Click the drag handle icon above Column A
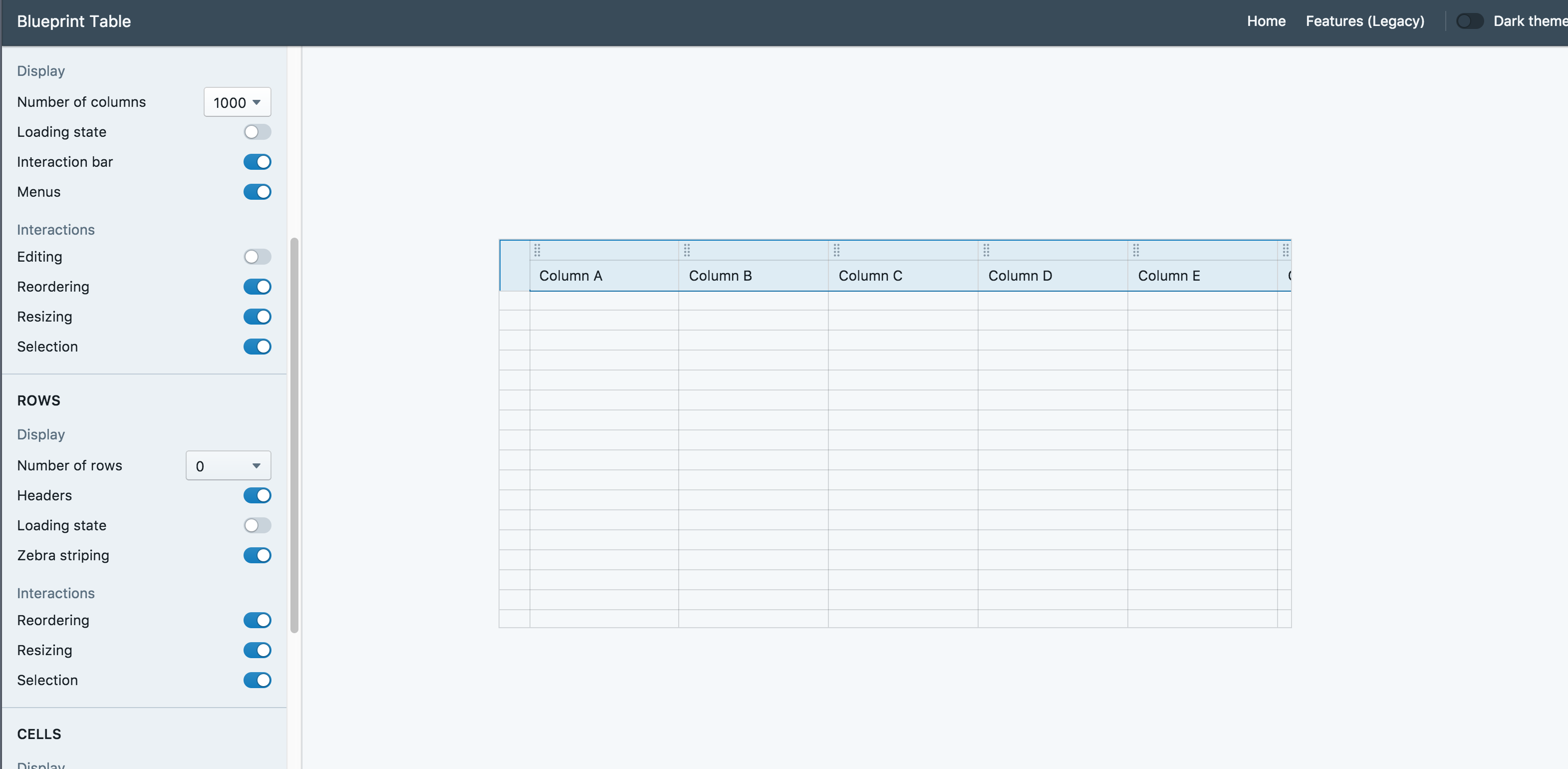 point(536,250)
